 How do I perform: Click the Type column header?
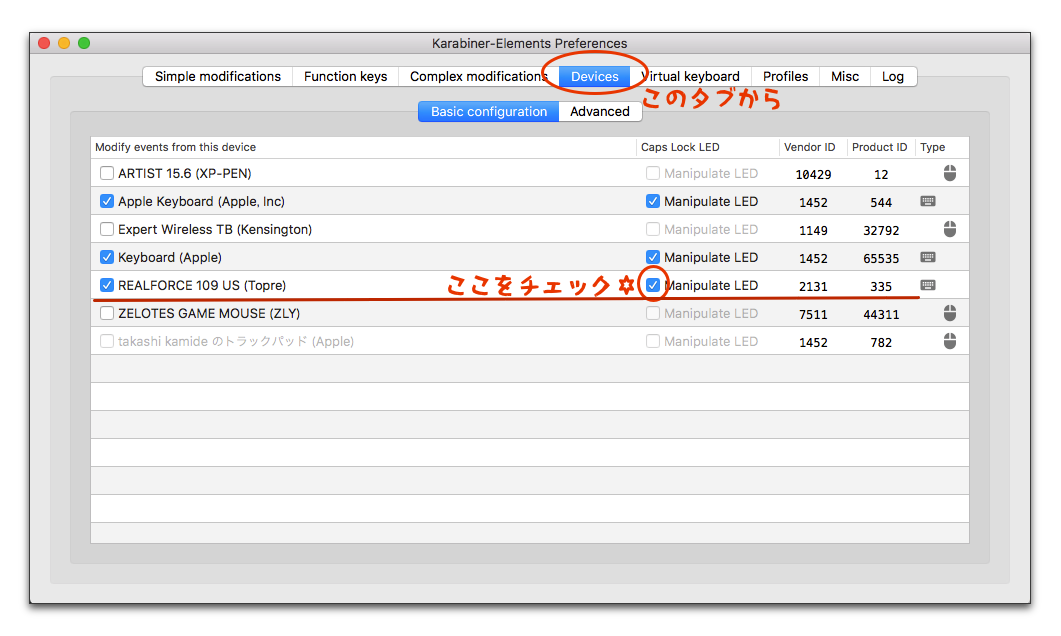tap(942, 147)
